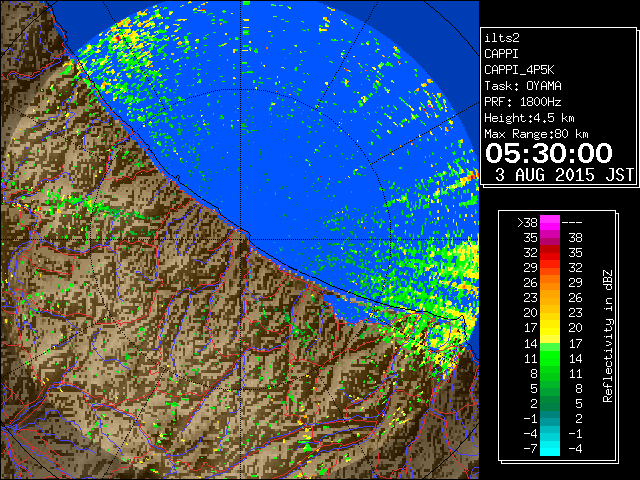The height and width of the screenshot is (480, 640).
Task: Click the 'PRF: 1800Hz' text
Action: (523, 102)
